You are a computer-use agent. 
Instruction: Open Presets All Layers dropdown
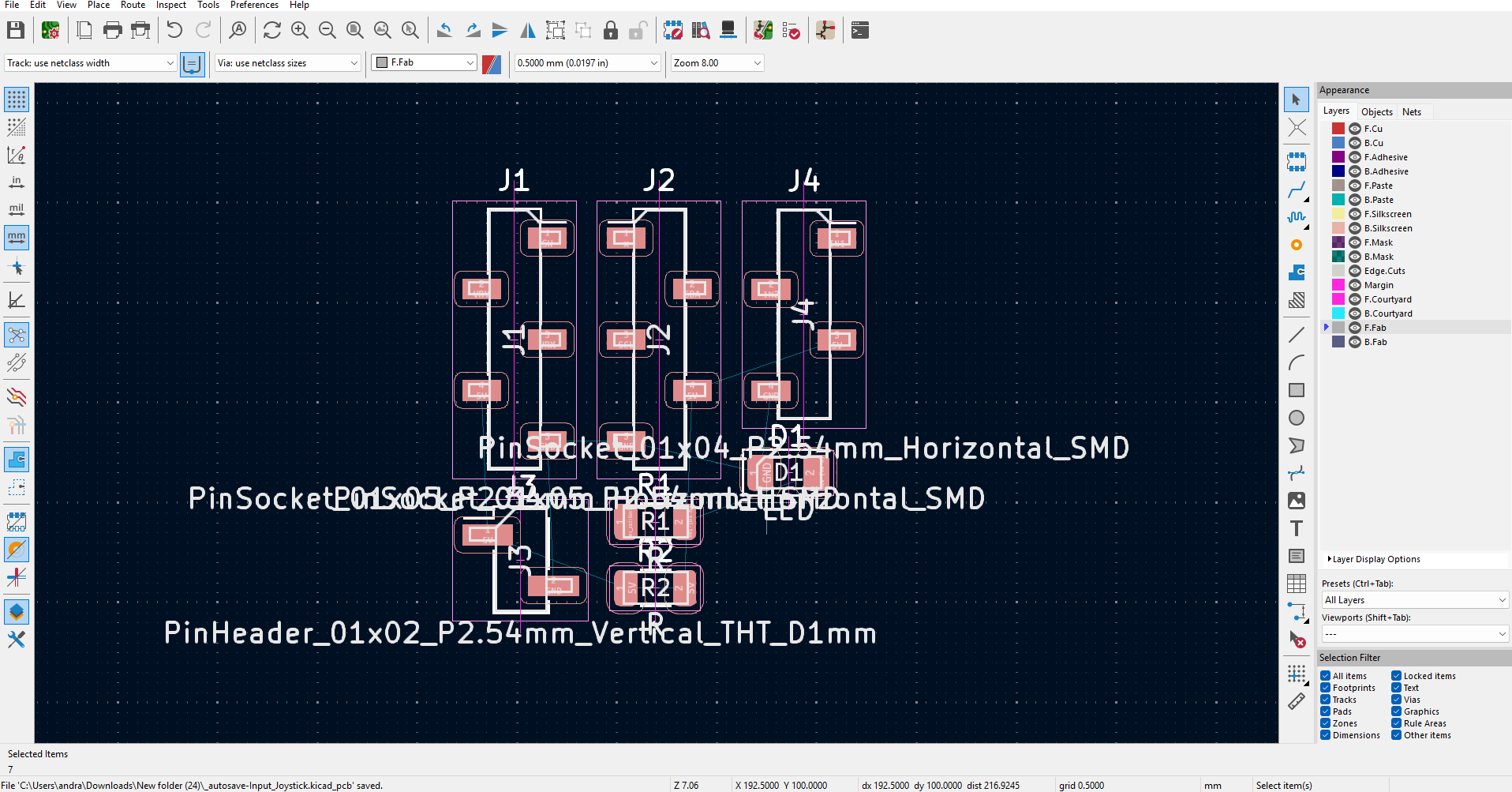[x=1415, y=600]
